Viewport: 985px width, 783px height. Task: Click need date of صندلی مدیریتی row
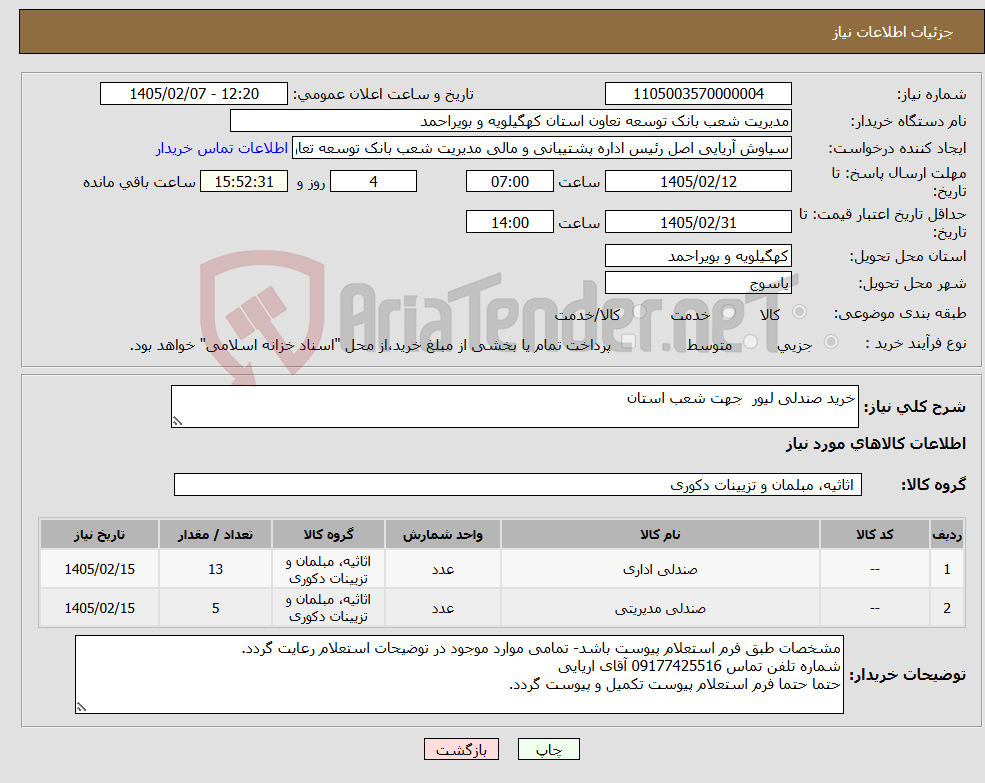[99, 608]
